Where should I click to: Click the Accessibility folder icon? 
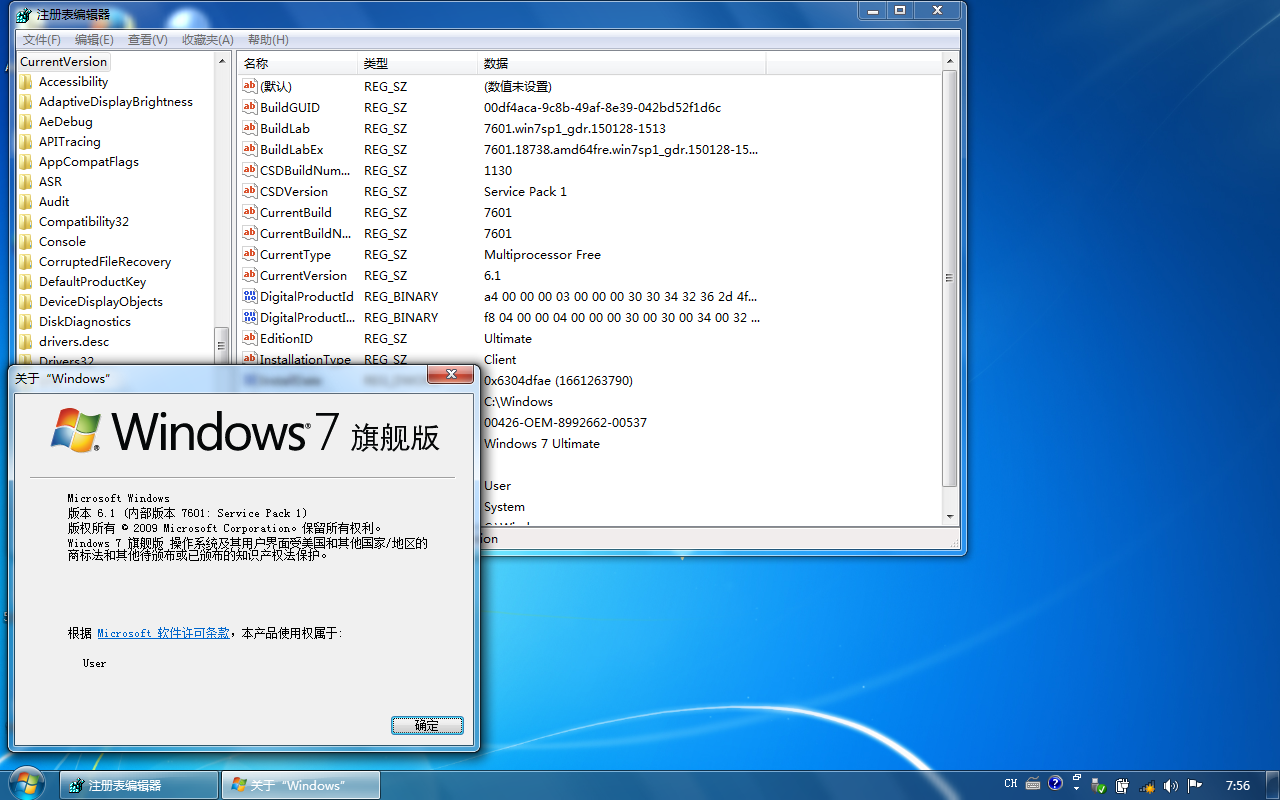point(26,82)
